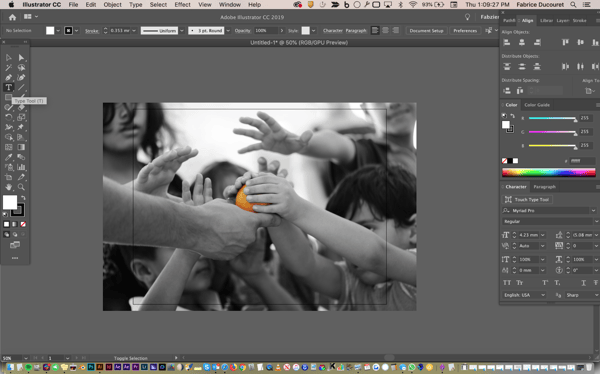Click Horizontal Align Left icon
The width and height of the screenshot is (600, 374).
(x=507, y=42)
